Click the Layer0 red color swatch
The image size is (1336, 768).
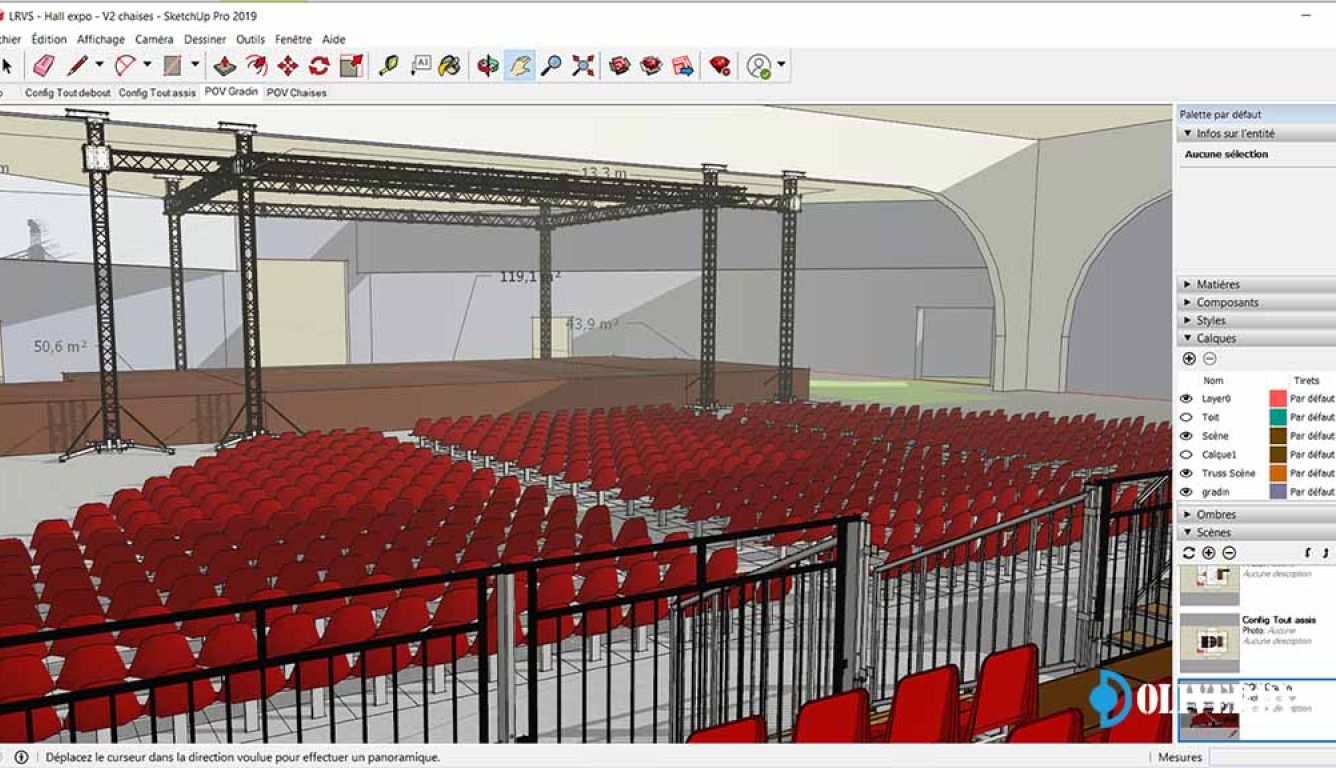[1277, 398]
